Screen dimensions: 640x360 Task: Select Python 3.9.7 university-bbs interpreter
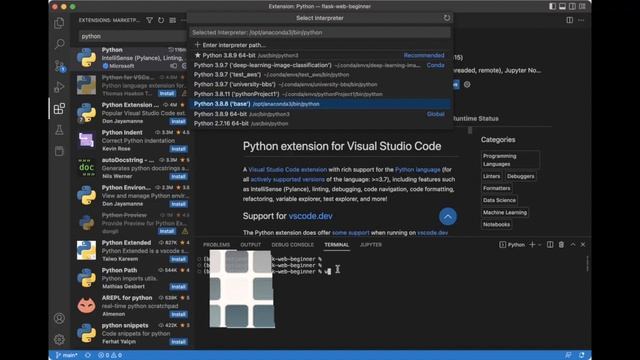click(x=320, y=84)
